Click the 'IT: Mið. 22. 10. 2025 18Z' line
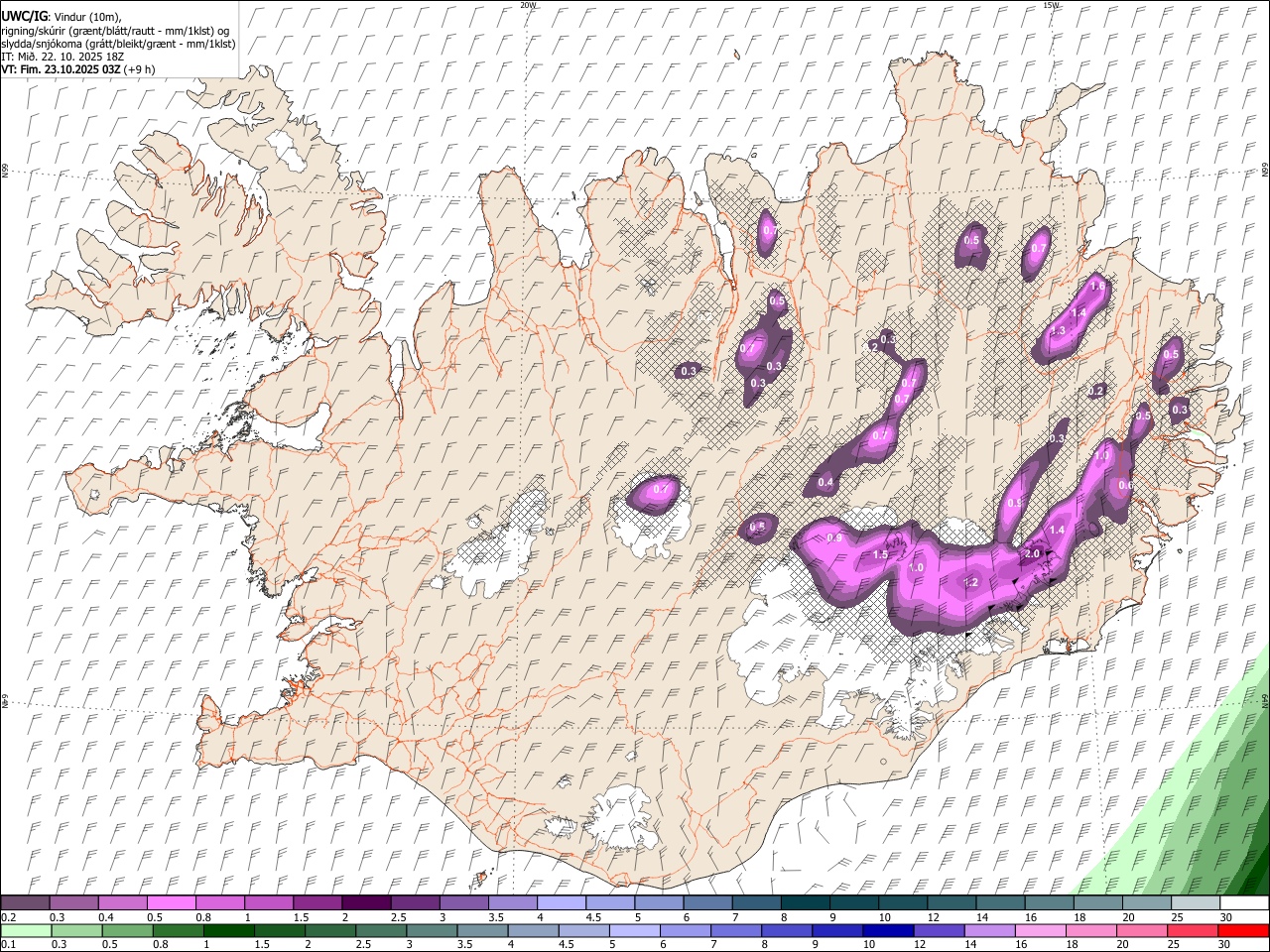1270x952 pixels. tap(61, 57)
